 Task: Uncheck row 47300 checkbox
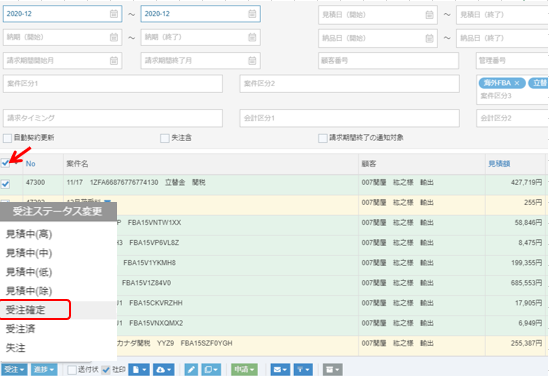click(5, 184)
